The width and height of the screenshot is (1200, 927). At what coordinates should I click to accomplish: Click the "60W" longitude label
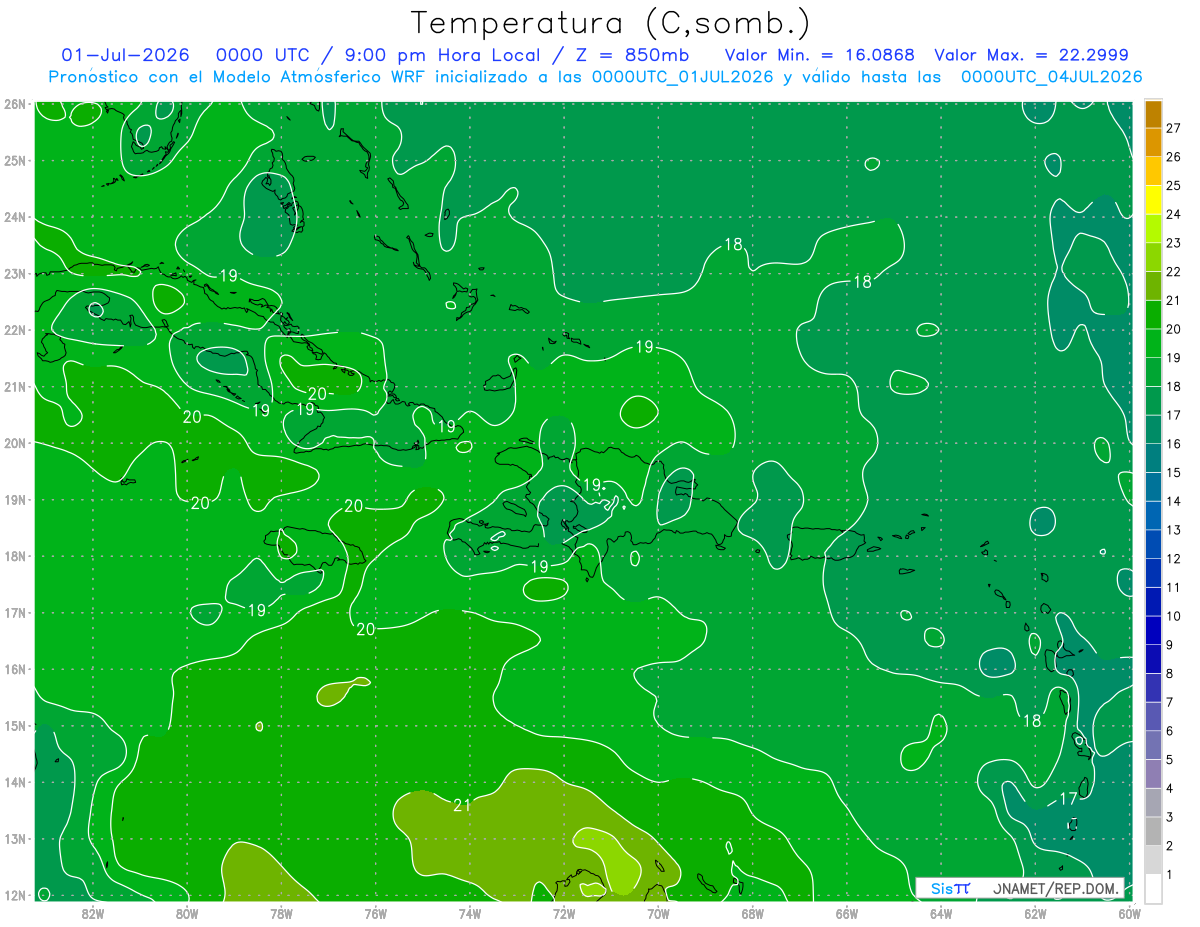click(x=1130, y=912)
